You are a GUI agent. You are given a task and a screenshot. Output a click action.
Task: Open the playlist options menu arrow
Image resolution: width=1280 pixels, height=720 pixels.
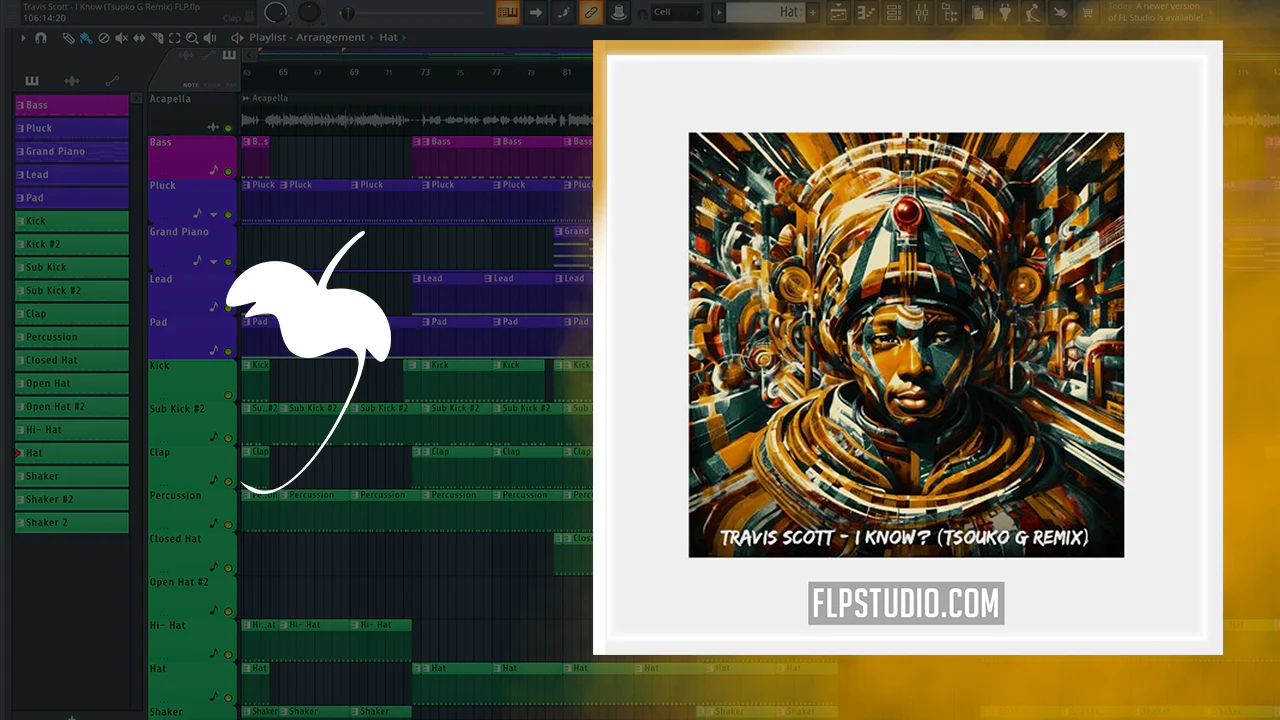pos(24,38)
